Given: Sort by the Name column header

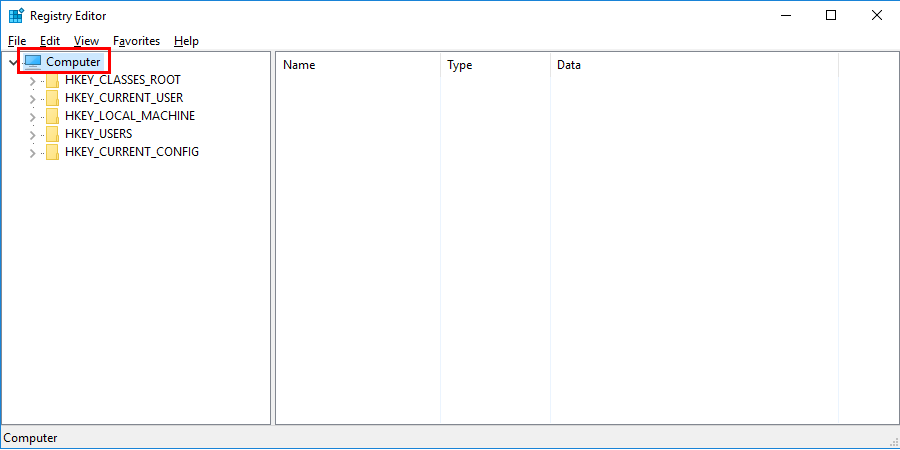Looking at the screenshot, I should click(358, 65).
